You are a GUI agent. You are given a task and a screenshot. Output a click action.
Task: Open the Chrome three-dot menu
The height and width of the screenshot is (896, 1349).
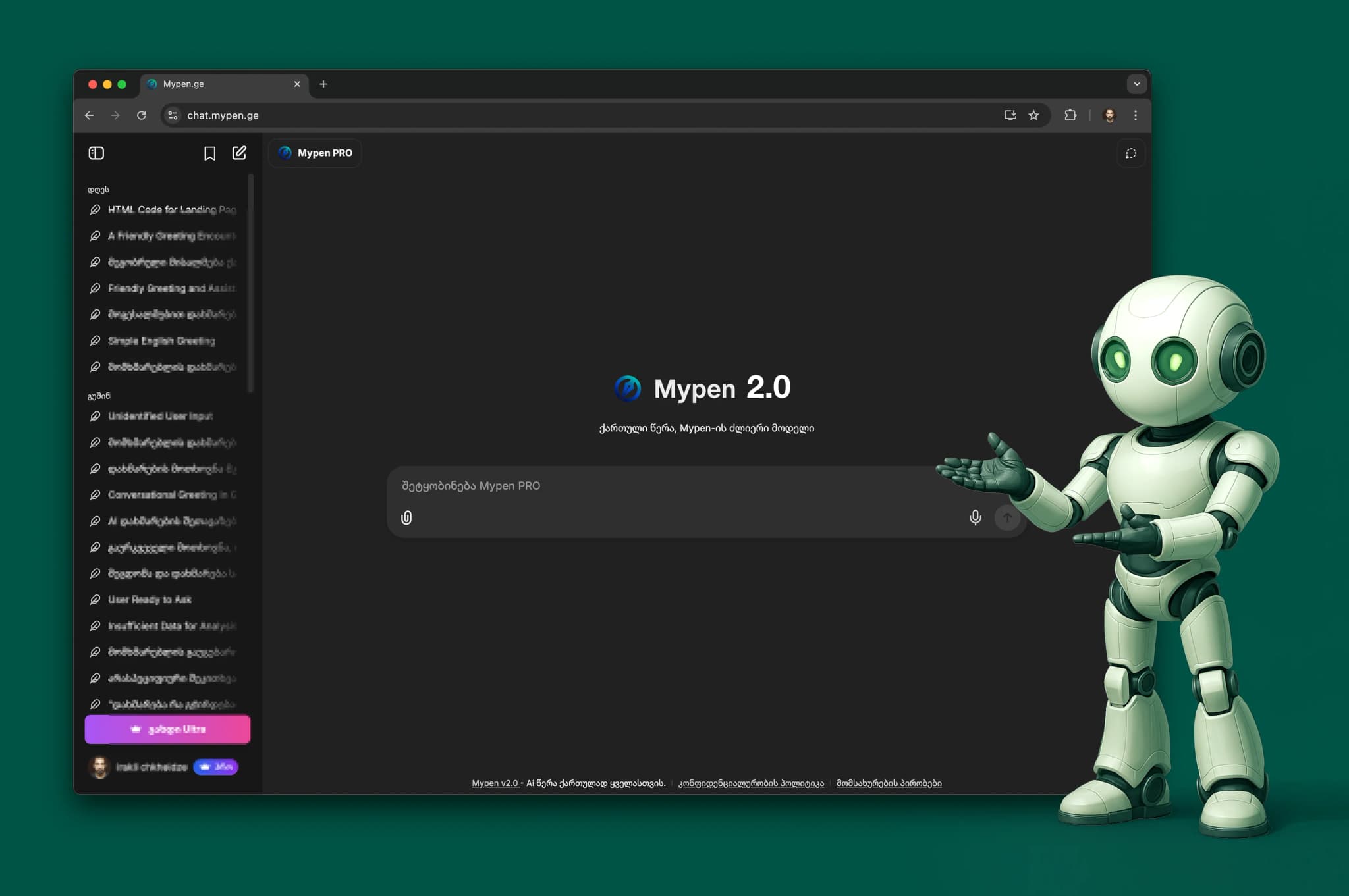(1136, 115)
